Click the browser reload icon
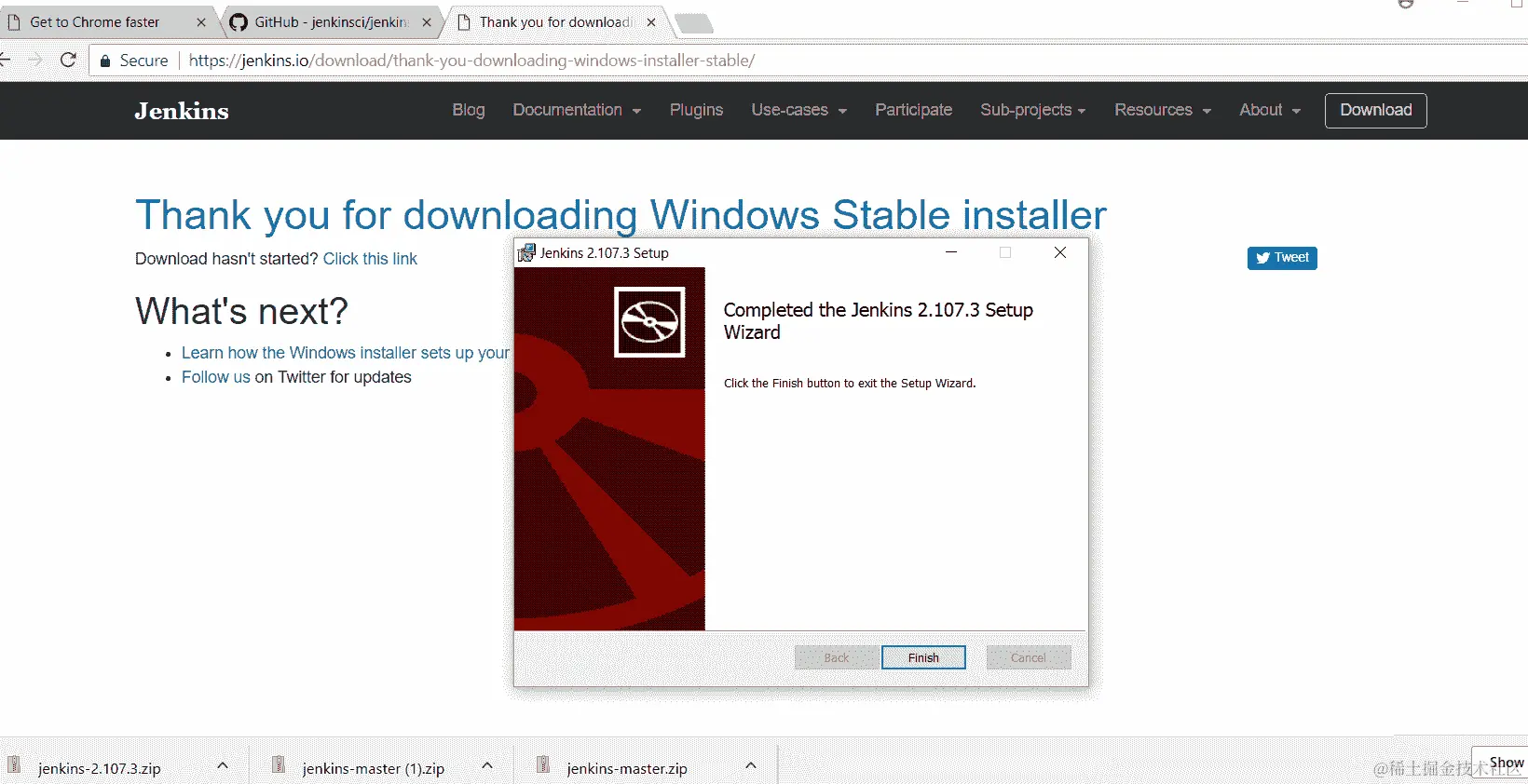Viewport: 1528px width, 784px height. coord(68,61)
